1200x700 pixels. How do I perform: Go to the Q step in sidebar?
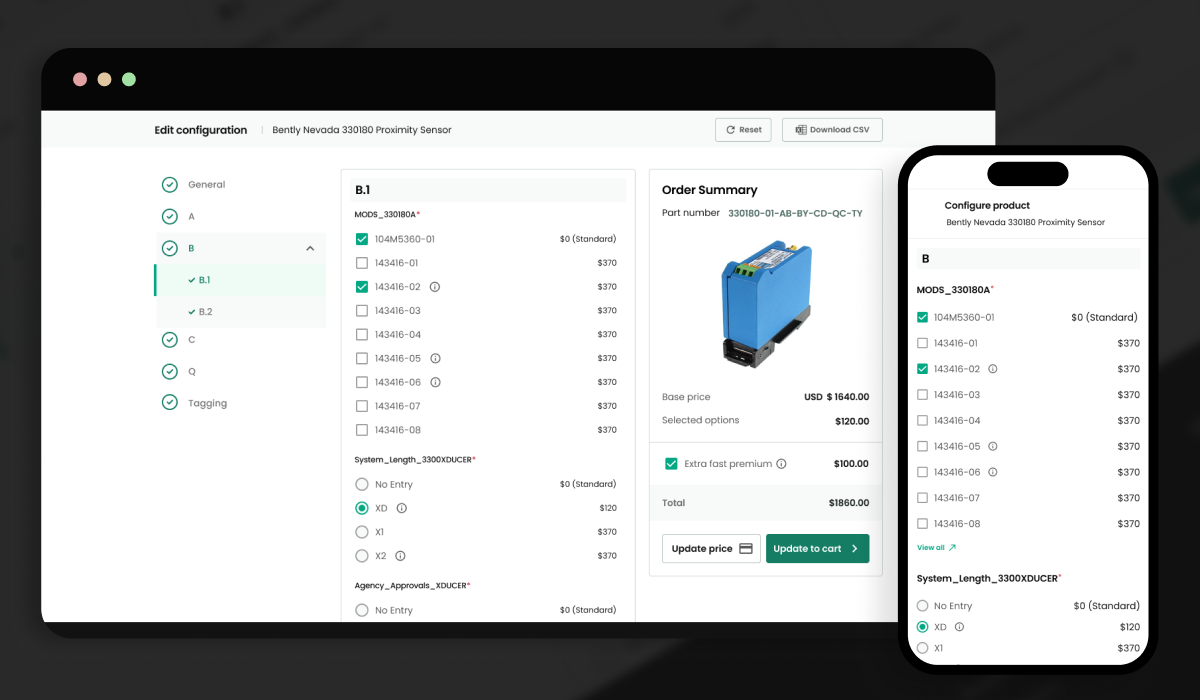click(x=192, y=371)
